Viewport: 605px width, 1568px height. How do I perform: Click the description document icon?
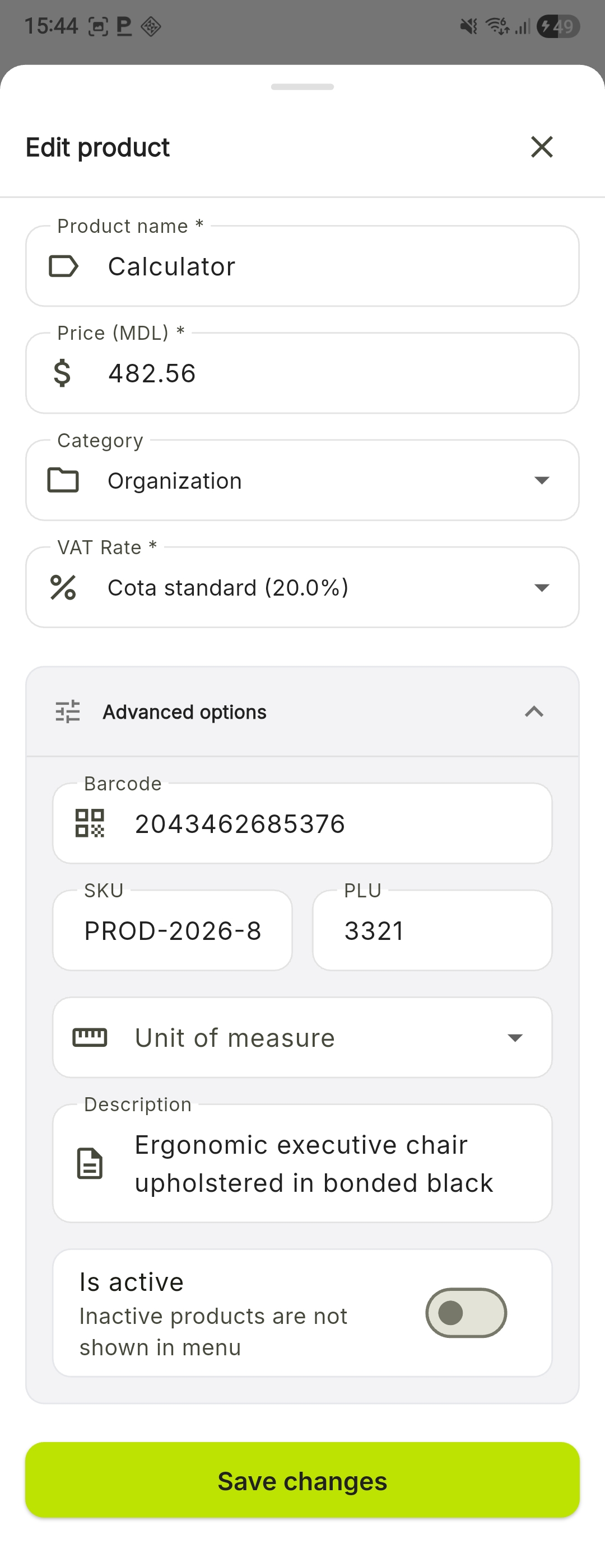pyautogui.click(x=90, y=1163)
